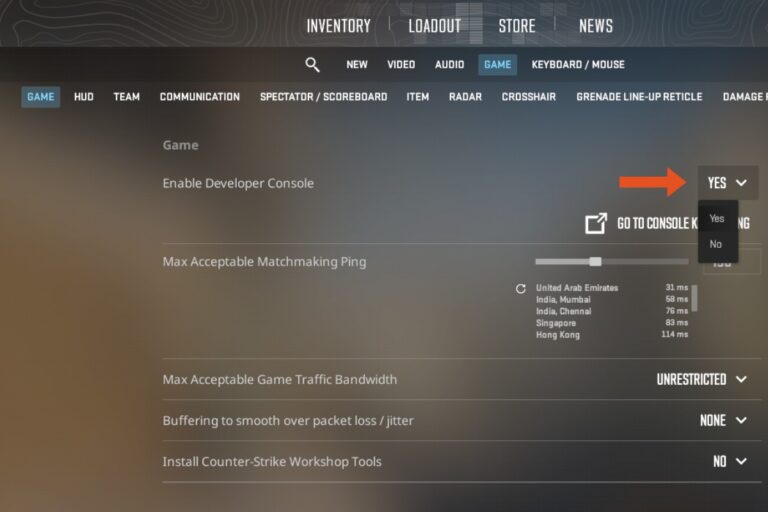Open the Inventory menu
The width and height of the screenshot is (768, 512).
coord(338,26)
